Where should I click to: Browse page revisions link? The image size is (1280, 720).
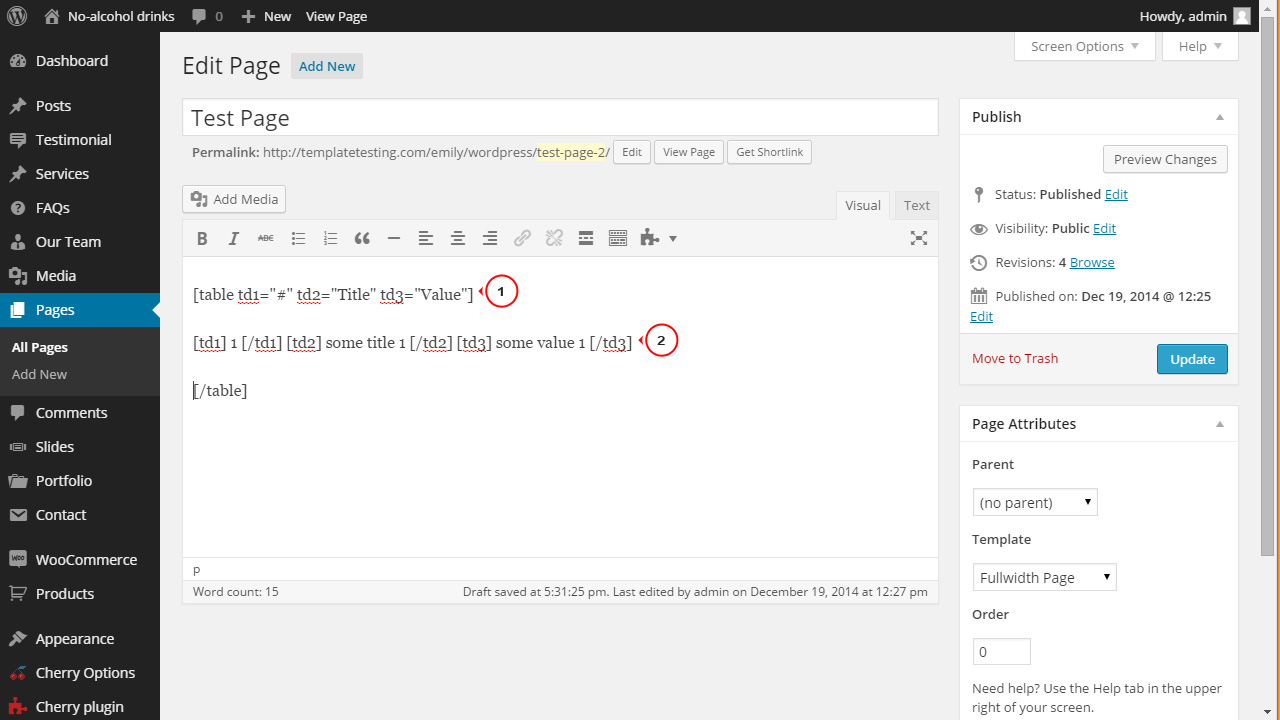tap(1092, 262)
